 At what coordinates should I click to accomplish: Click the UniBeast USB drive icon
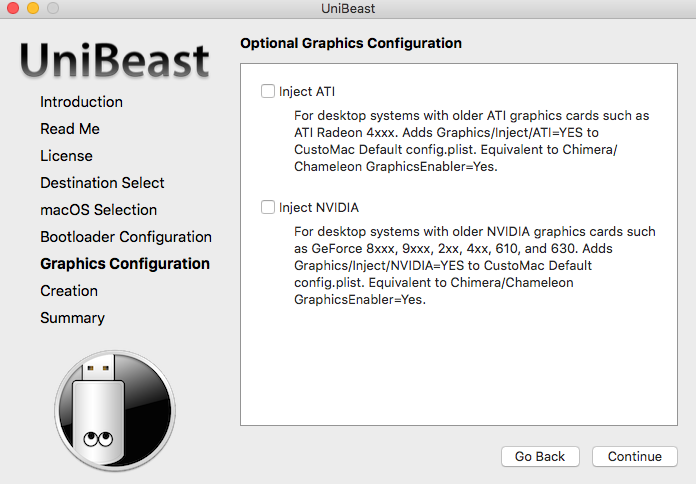point(115,411)
